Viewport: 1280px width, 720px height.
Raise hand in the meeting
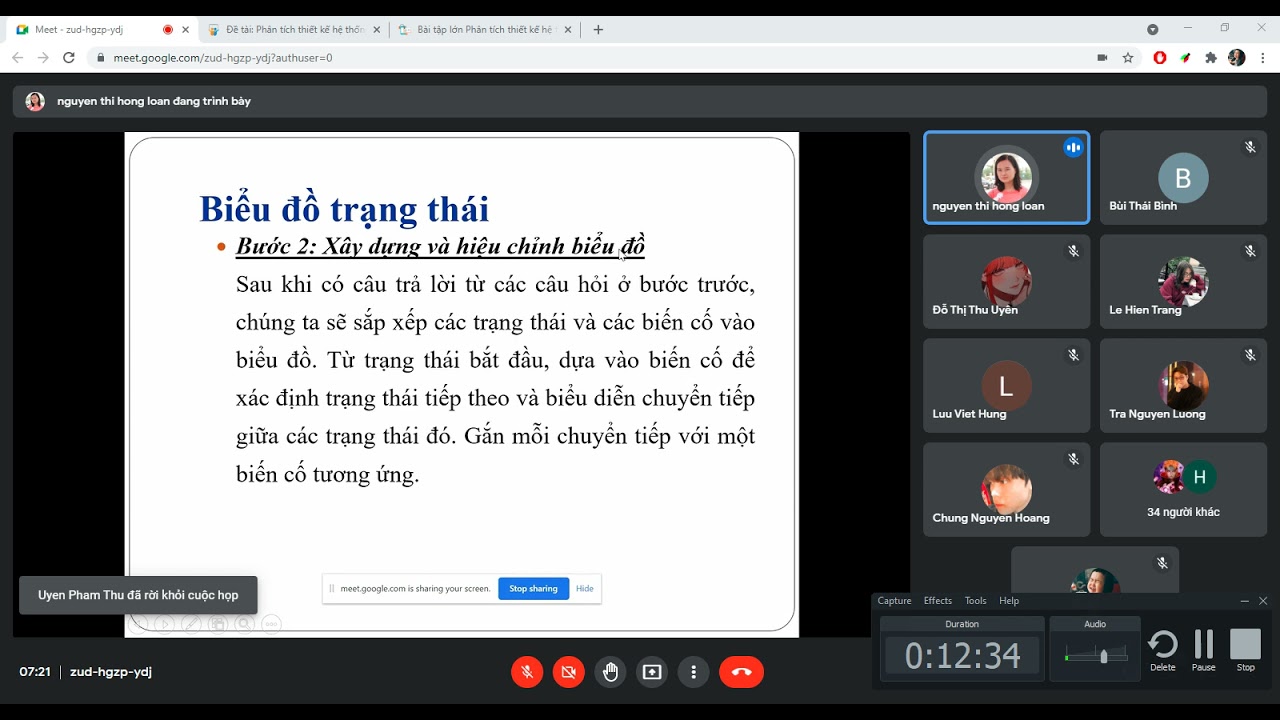point(611,672)
